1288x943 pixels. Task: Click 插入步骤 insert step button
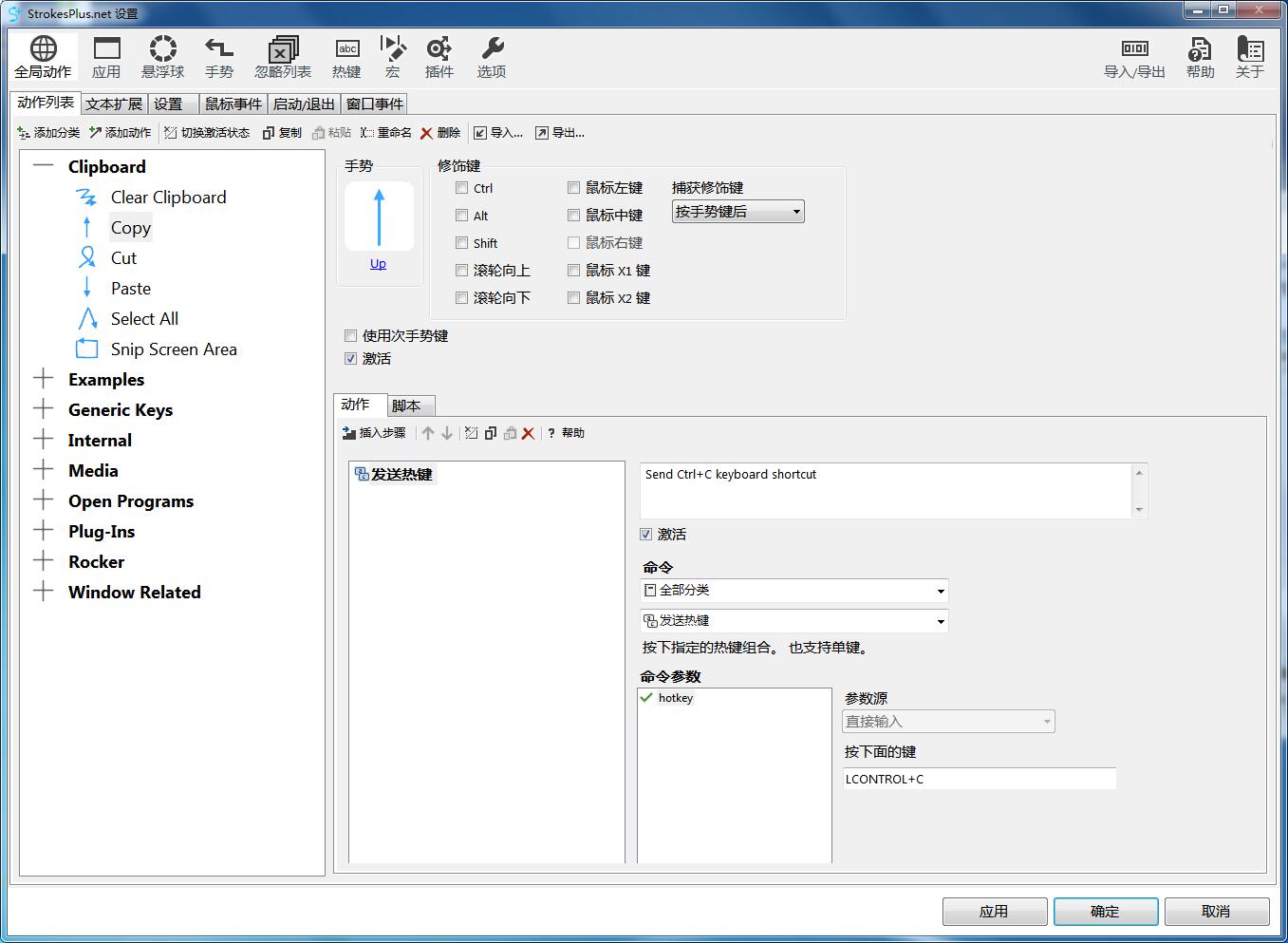pyautogui.click(x=374, y=433)
